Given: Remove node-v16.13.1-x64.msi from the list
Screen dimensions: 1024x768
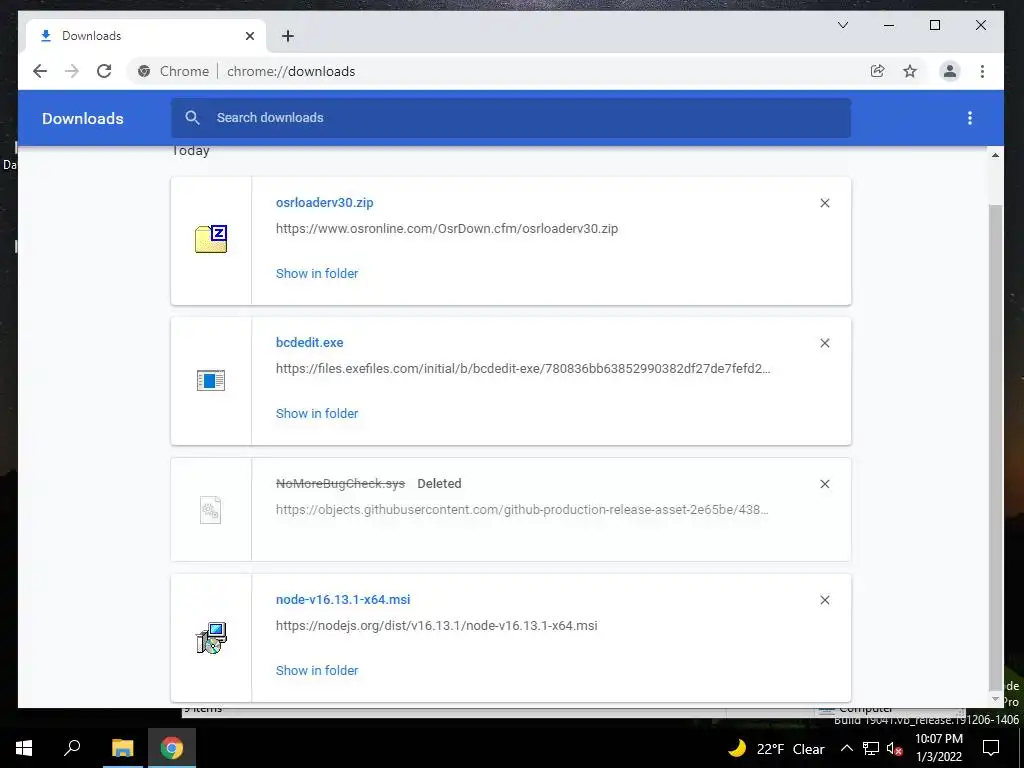Looking at the screenshot, I should [x=825, y=600].
